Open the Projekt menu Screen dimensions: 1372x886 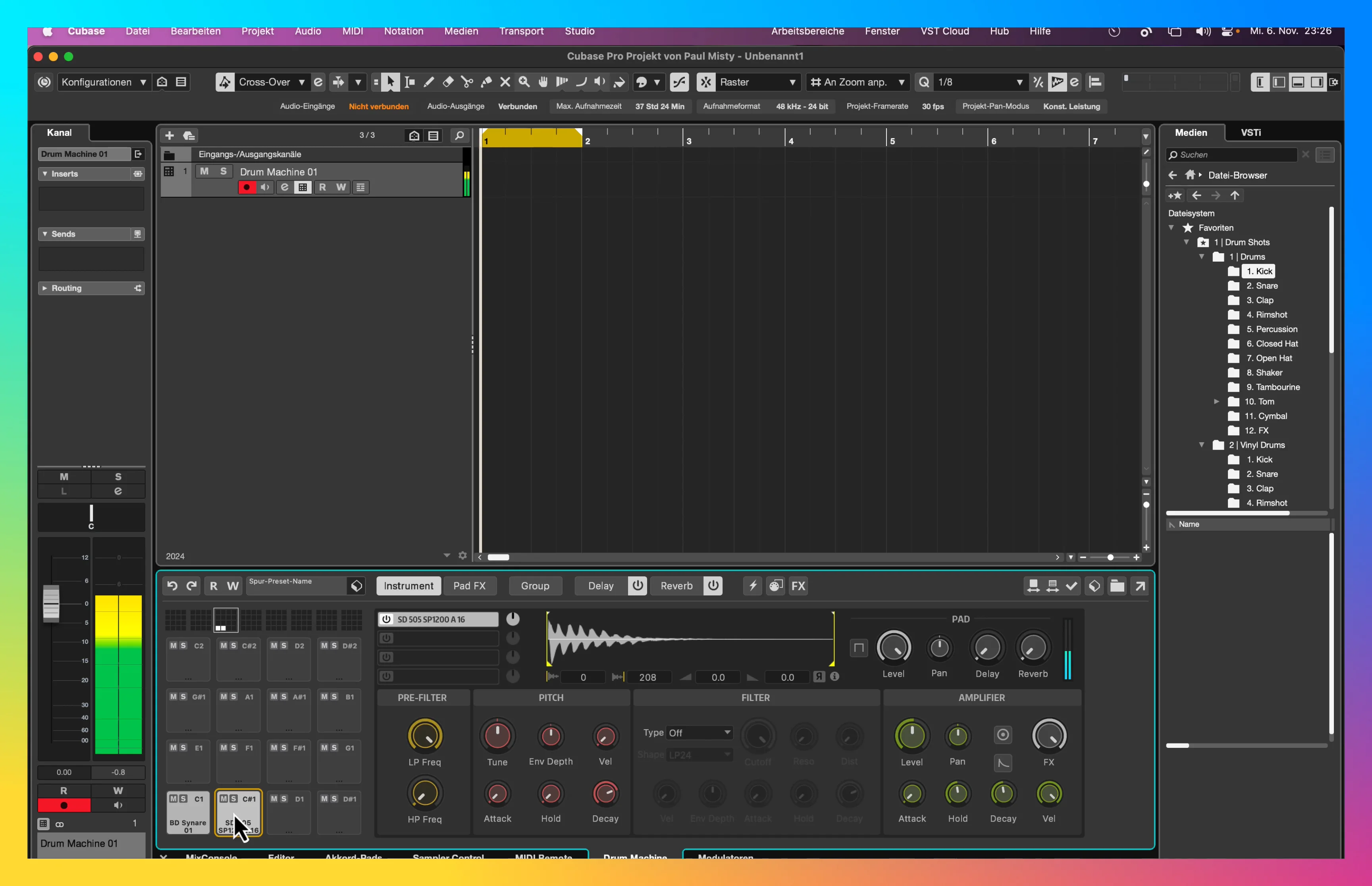[257, 31]
